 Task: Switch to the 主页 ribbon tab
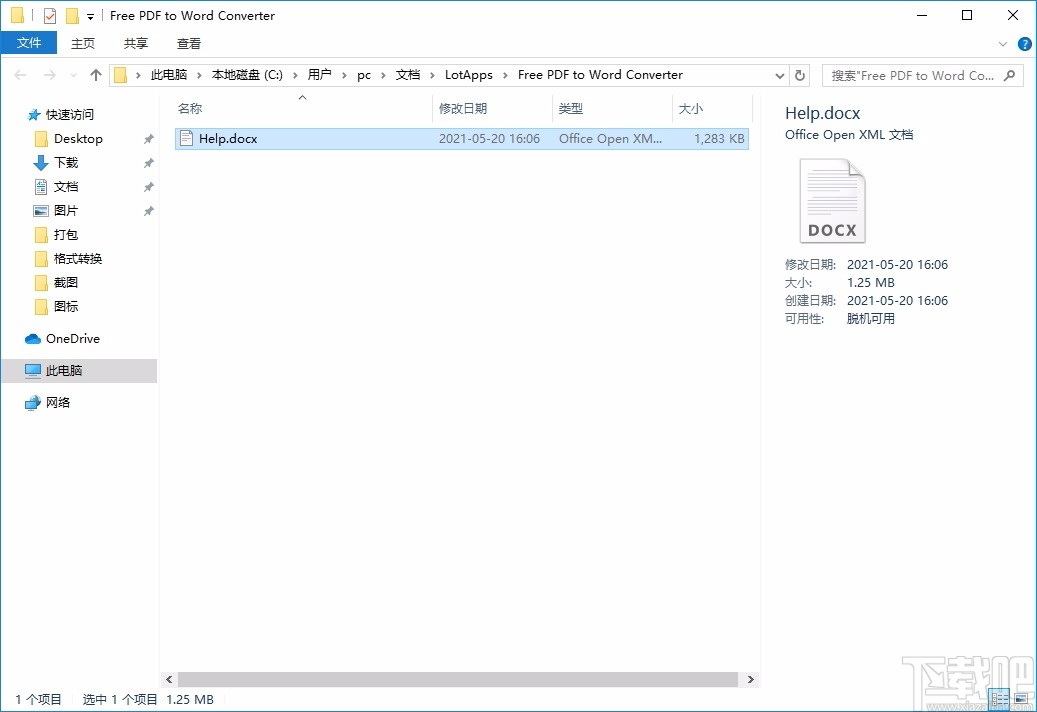click(x=83, y=43)
